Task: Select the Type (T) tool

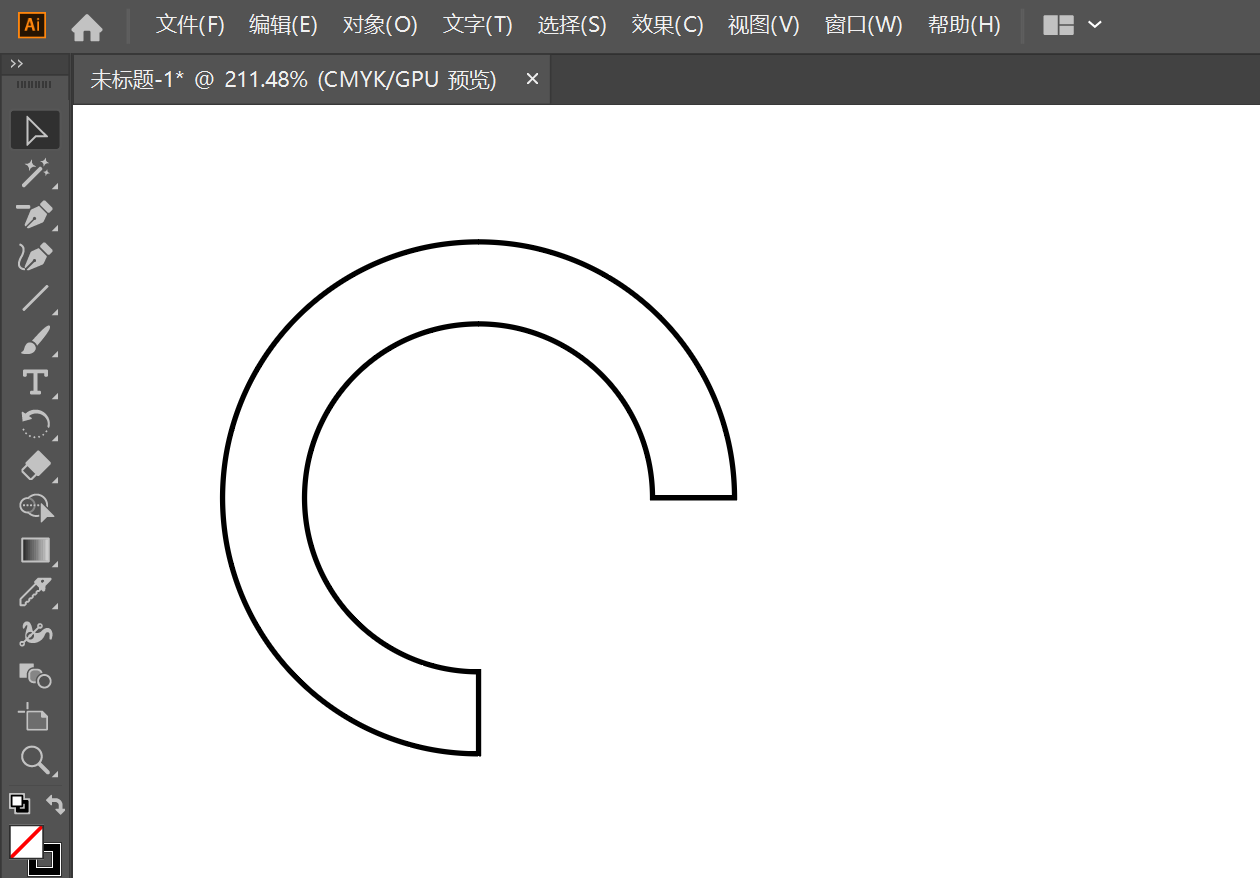Action: pos(35,382)
